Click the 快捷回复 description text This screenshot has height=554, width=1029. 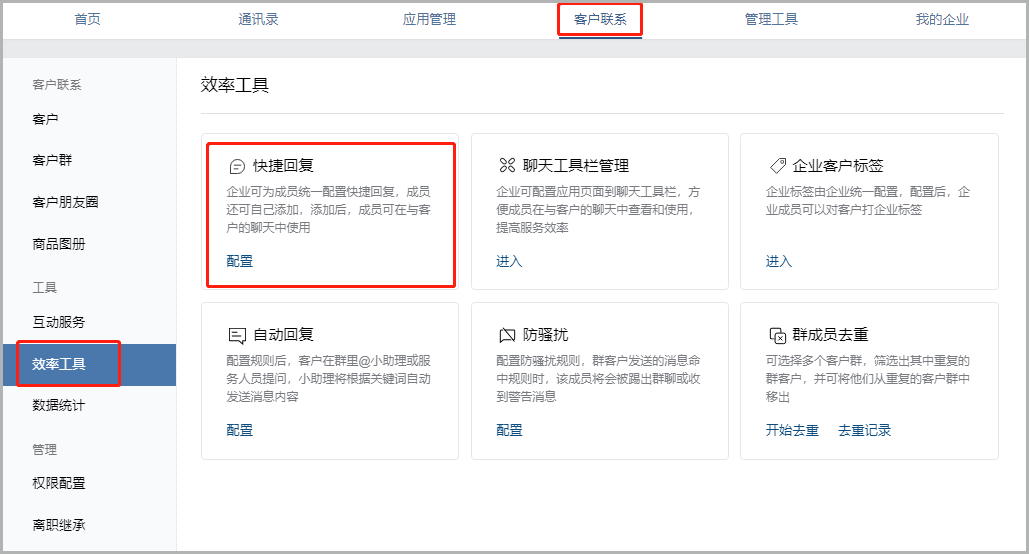pos(328,210)
